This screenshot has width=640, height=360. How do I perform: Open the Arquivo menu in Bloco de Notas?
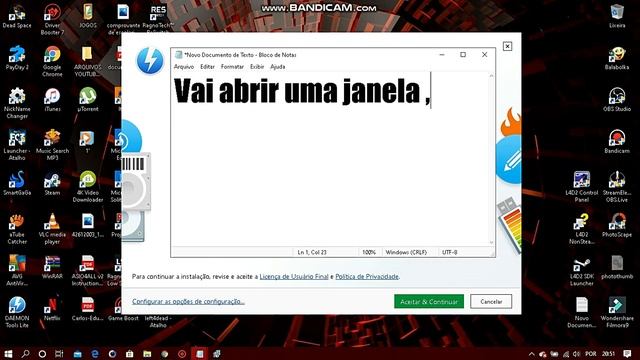184,67
